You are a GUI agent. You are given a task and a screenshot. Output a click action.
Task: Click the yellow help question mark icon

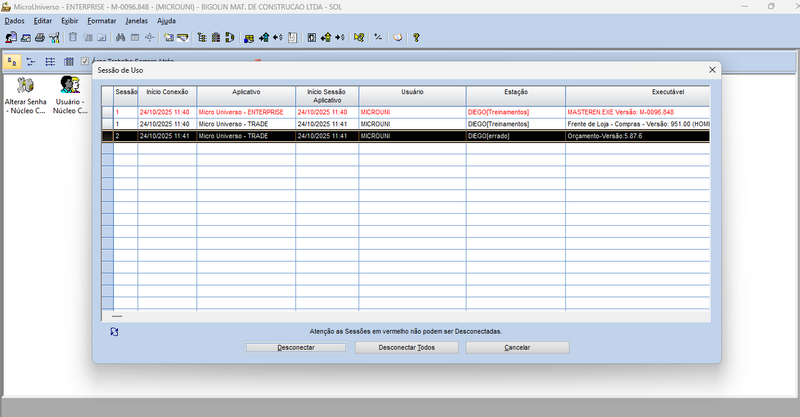(416, 38)
